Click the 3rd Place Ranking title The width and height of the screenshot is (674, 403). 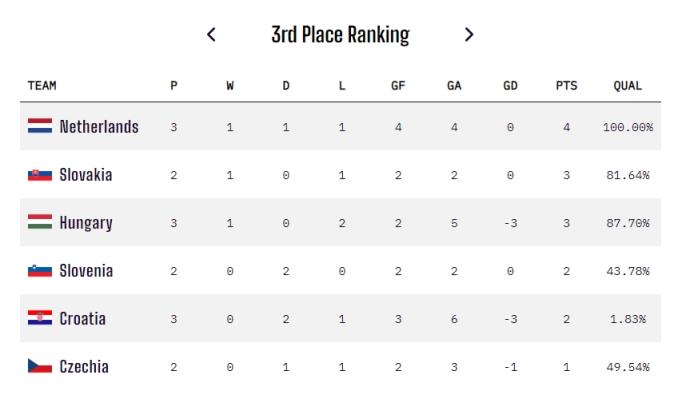[x=340, y=35]
